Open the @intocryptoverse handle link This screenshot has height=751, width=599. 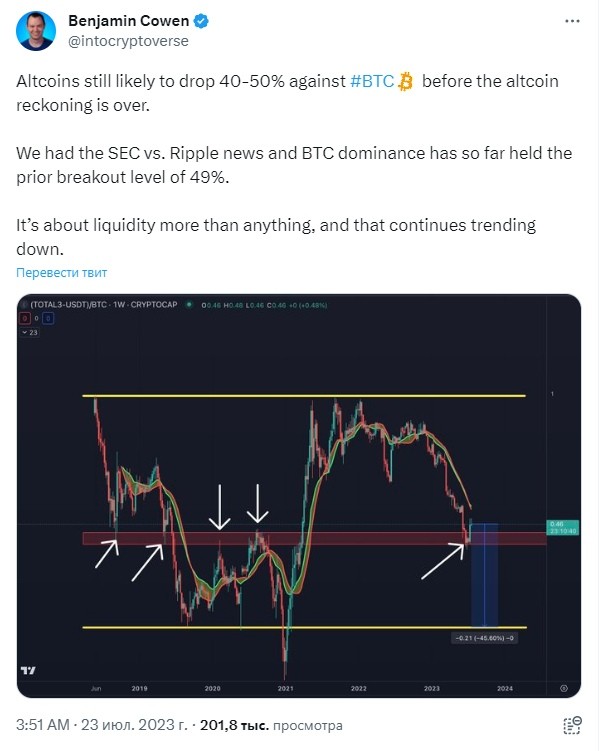tap(128, 41)
